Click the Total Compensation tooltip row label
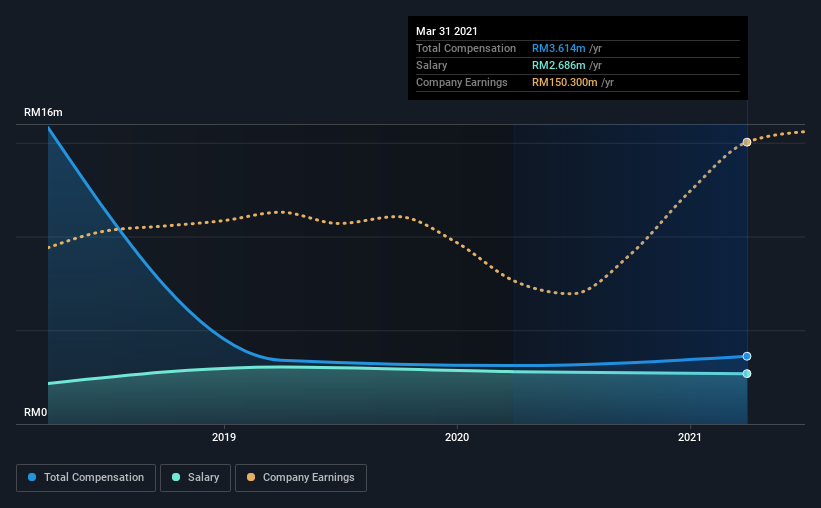This screenshot has height=508, width=821. [466, 48]
